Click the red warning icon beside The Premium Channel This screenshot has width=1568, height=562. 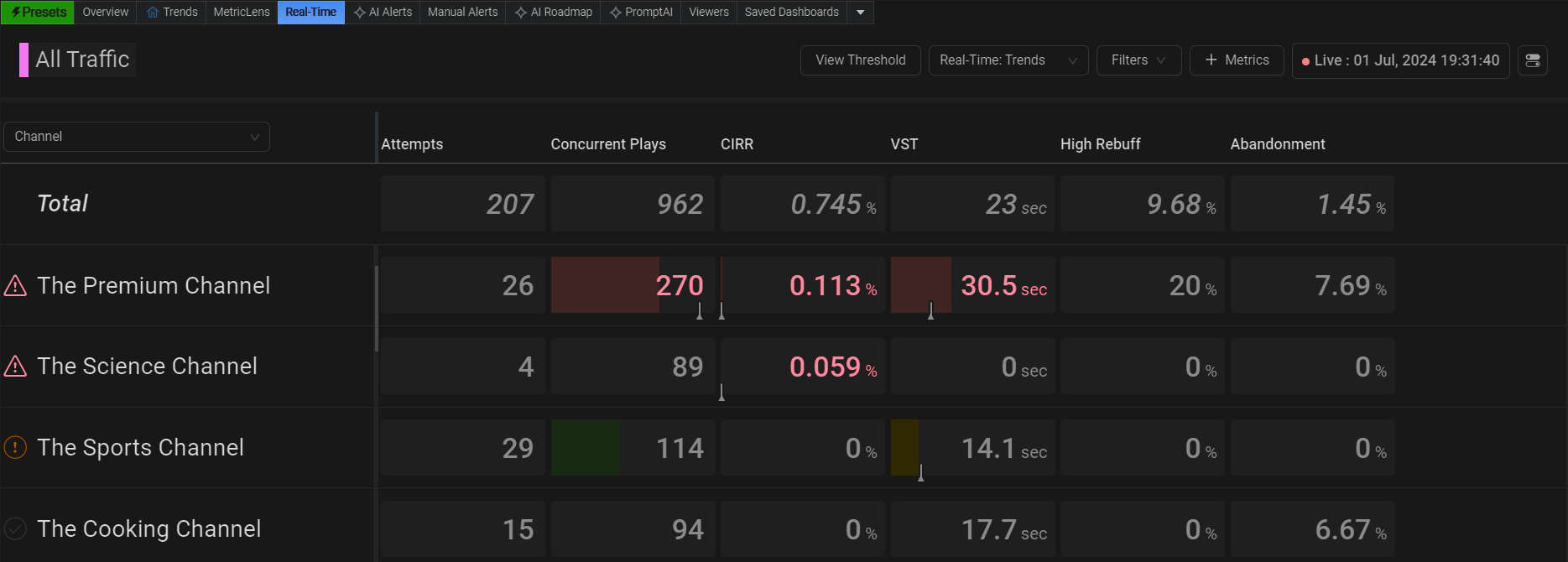15,286
